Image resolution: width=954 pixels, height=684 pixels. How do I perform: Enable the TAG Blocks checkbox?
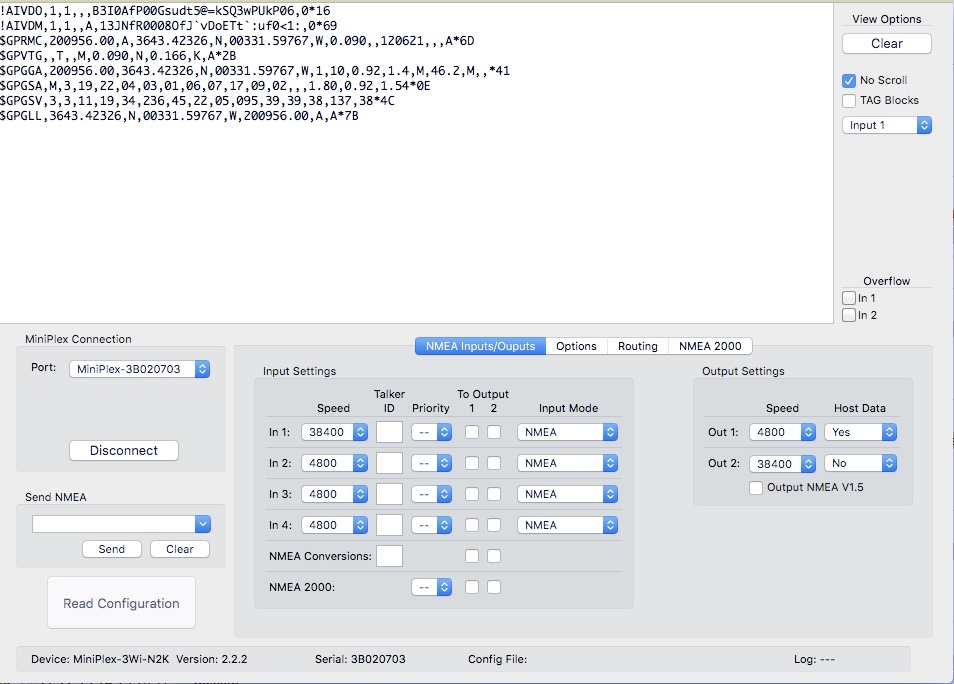coord(849,100)
